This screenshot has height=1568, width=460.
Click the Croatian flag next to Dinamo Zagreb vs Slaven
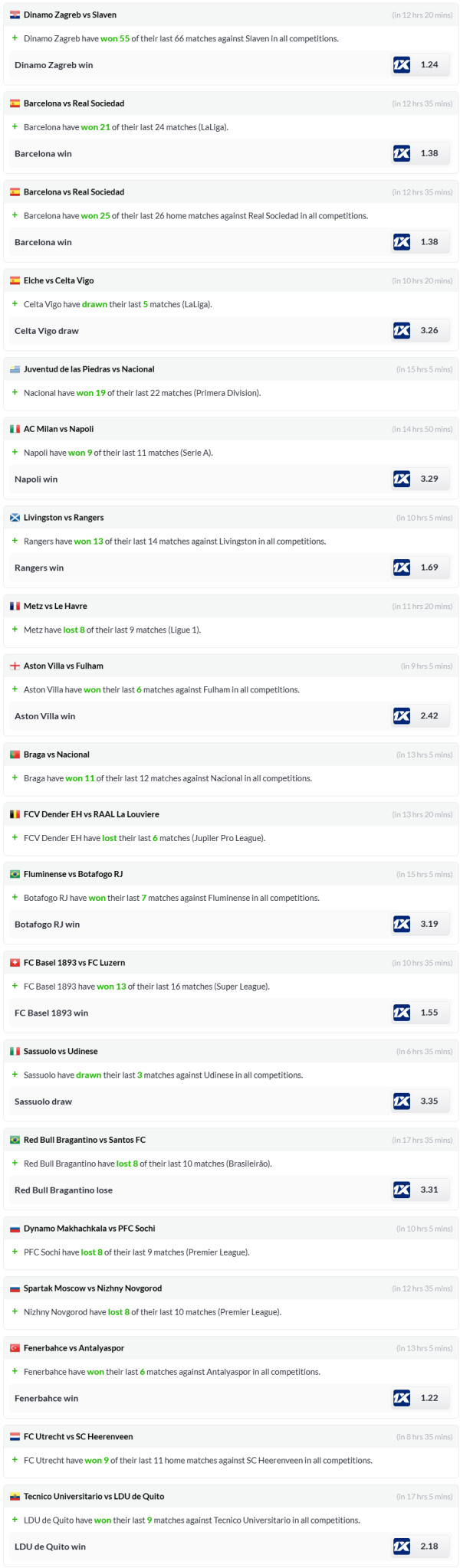[15, 15]
